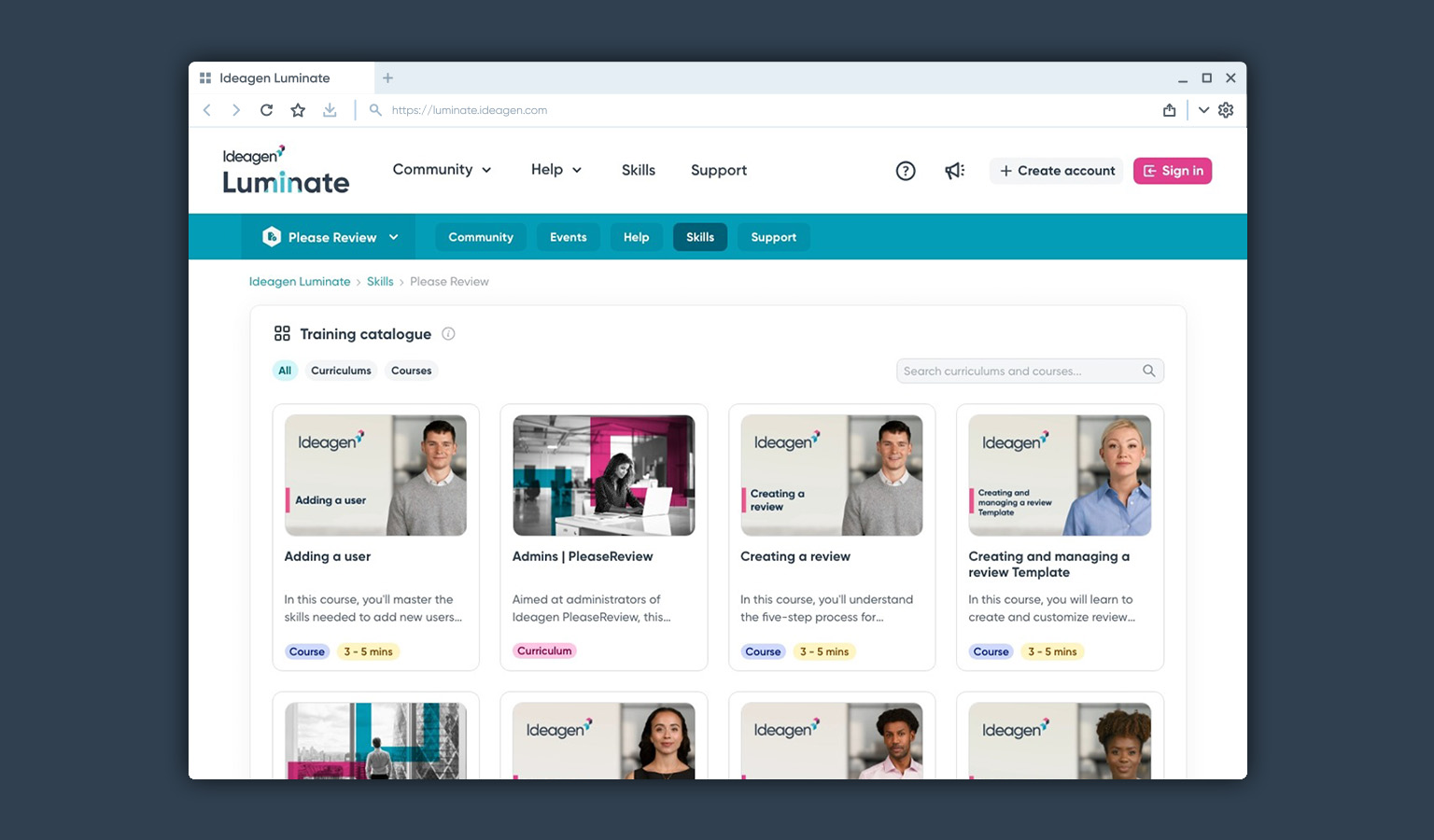1434x840 pixels.
Task: Expand the Help dropdown in header
Action: click(556, 170)
